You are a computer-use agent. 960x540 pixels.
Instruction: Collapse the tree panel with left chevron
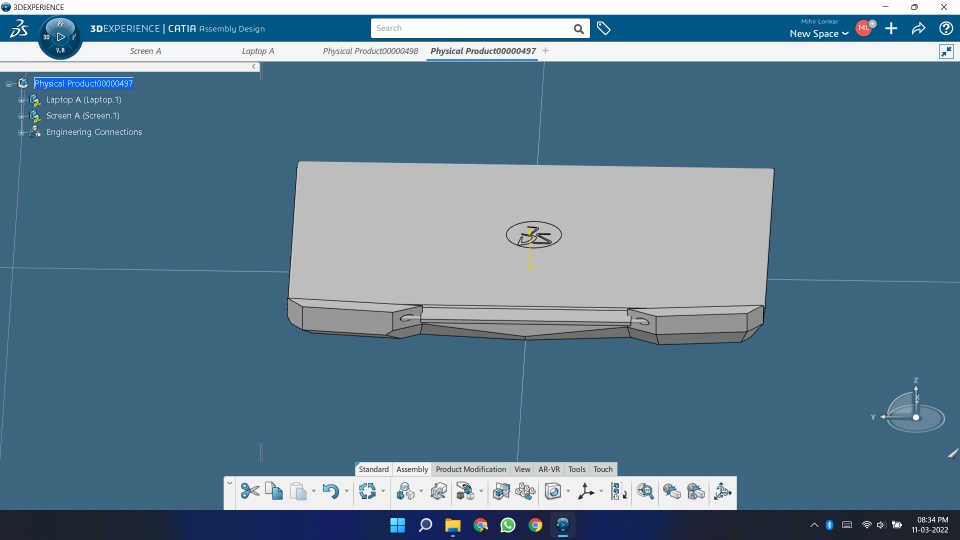[254, 67]
